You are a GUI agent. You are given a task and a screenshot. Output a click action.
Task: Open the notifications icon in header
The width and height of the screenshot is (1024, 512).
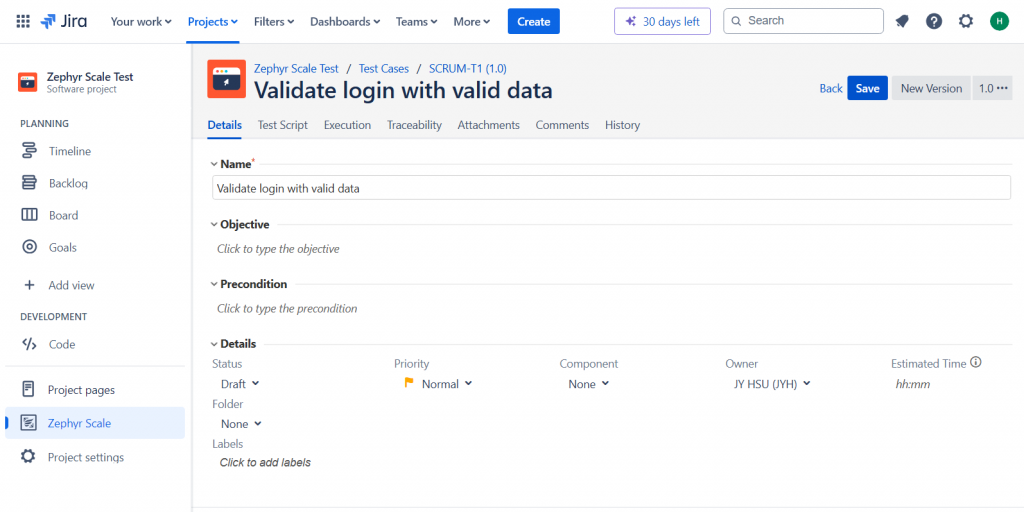point(902,21)
